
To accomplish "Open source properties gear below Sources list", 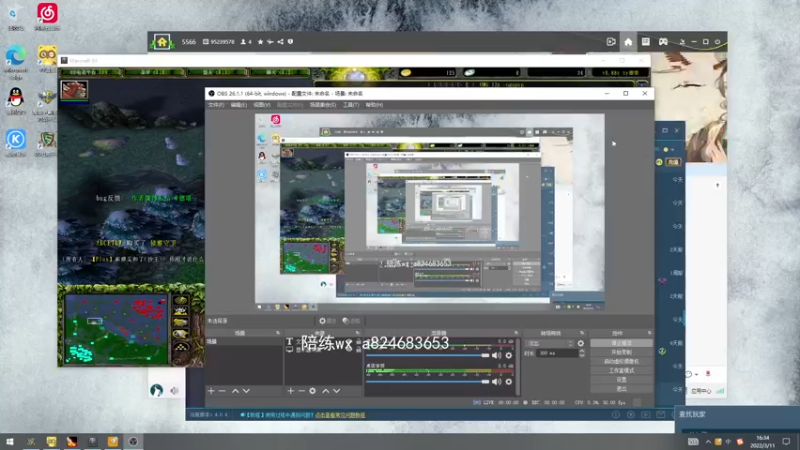I will 312,391.
